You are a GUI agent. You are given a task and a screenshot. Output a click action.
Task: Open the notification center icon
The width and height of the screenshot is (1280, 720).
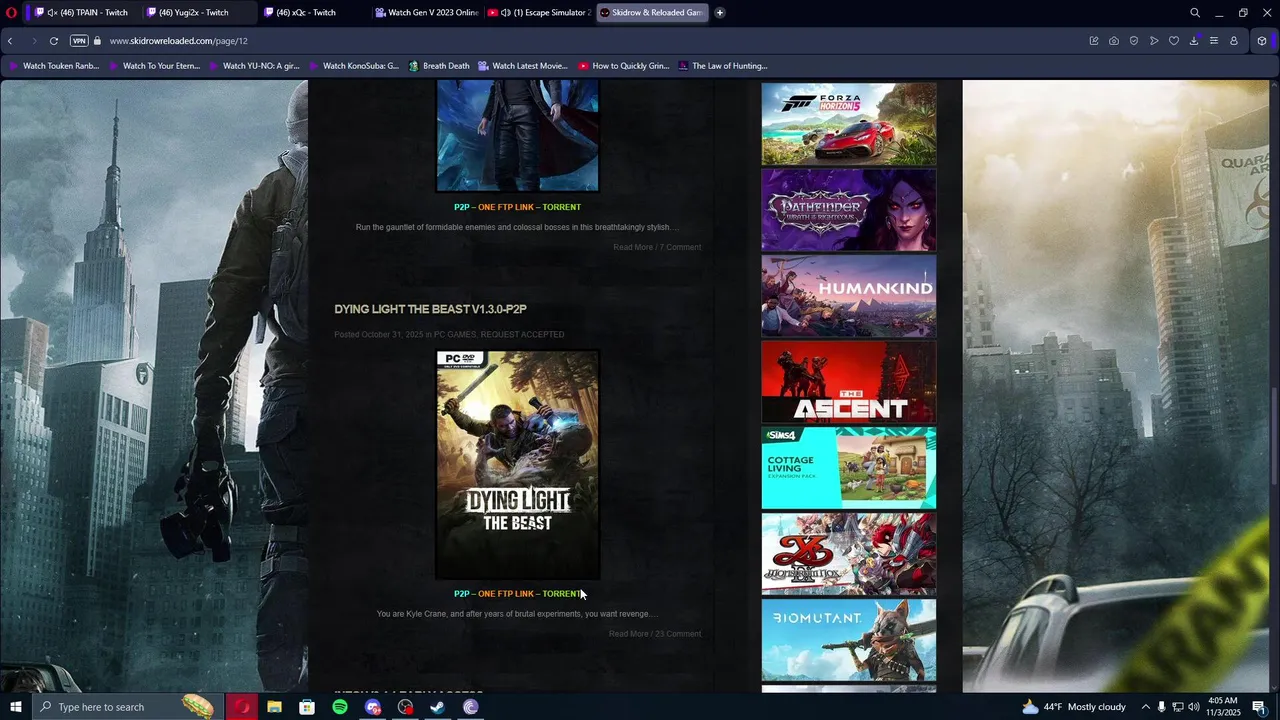[1259, 707]
